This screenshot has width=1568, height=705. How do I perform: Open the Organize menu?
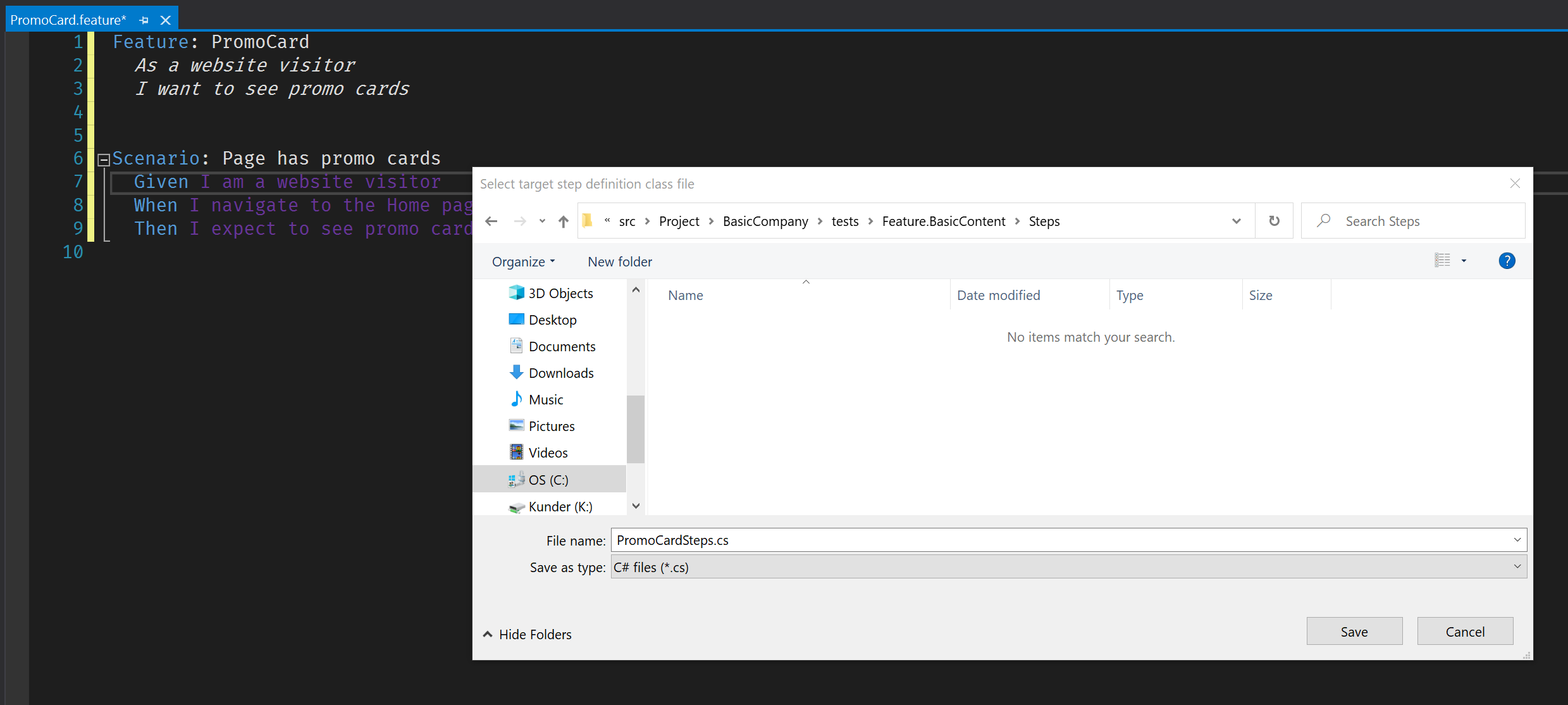point(523,262)
